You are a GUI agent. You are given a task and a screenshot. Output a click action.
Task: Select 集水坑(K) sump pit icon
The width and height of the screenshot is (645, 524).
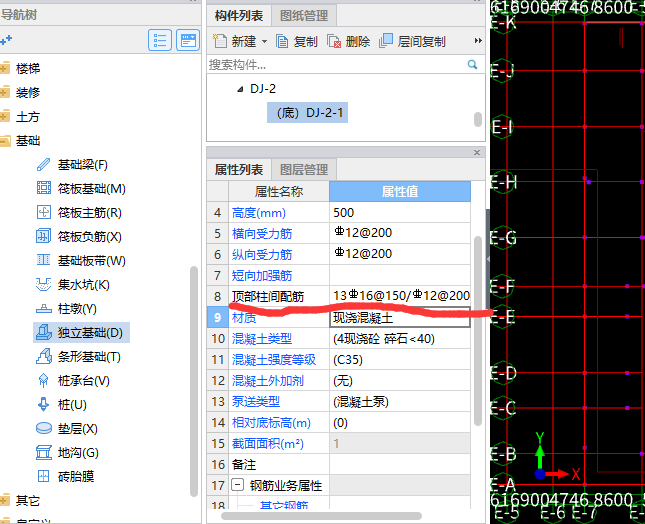(x=43, y=285)
